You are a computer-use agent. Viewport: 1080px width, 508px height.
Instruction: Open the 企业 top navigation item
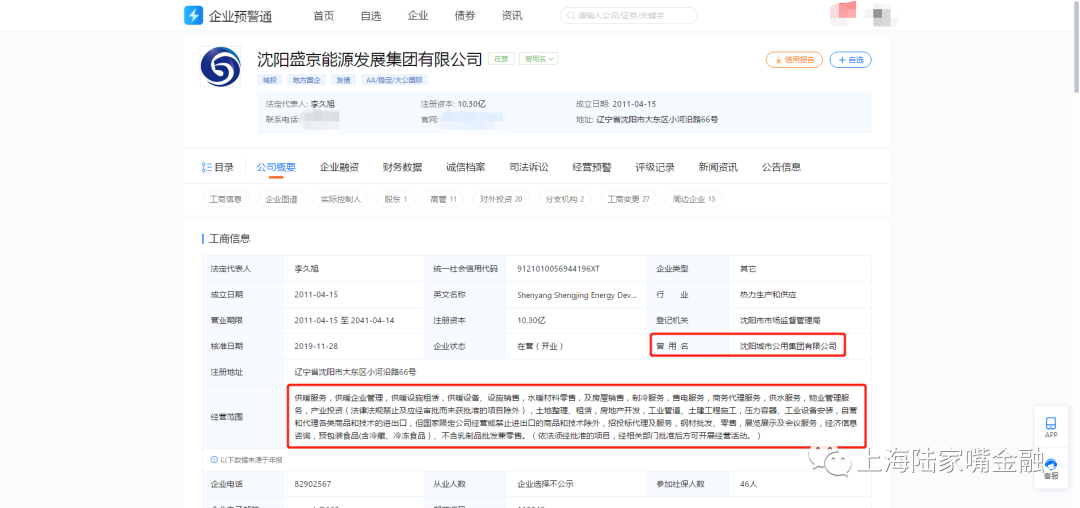tap(417, 16)
